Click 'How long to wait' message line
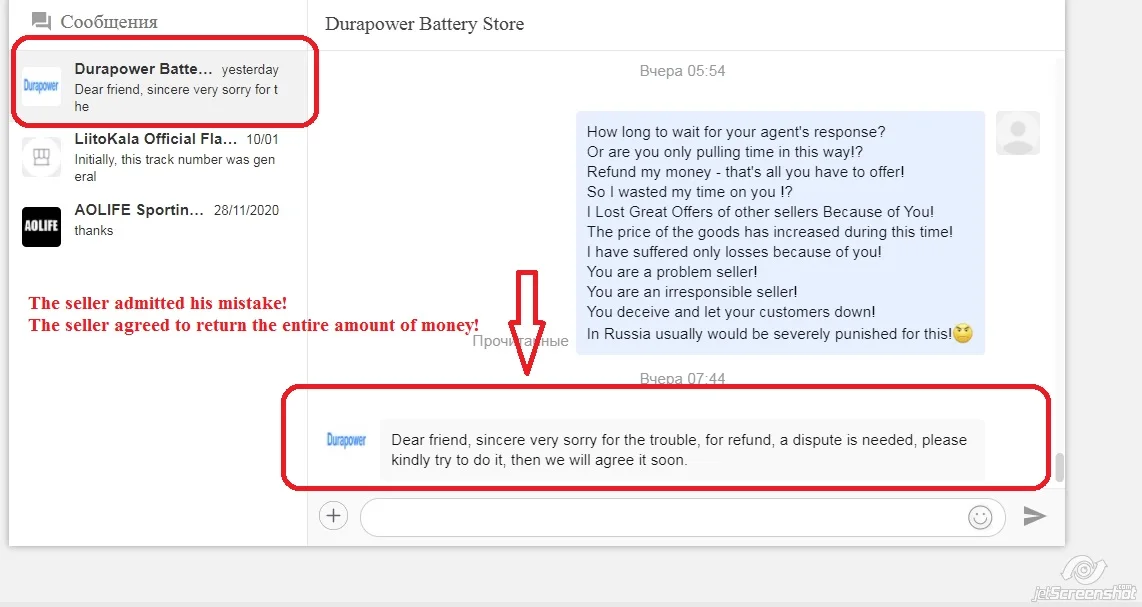The image size is (1142, 607). point(736,132)
